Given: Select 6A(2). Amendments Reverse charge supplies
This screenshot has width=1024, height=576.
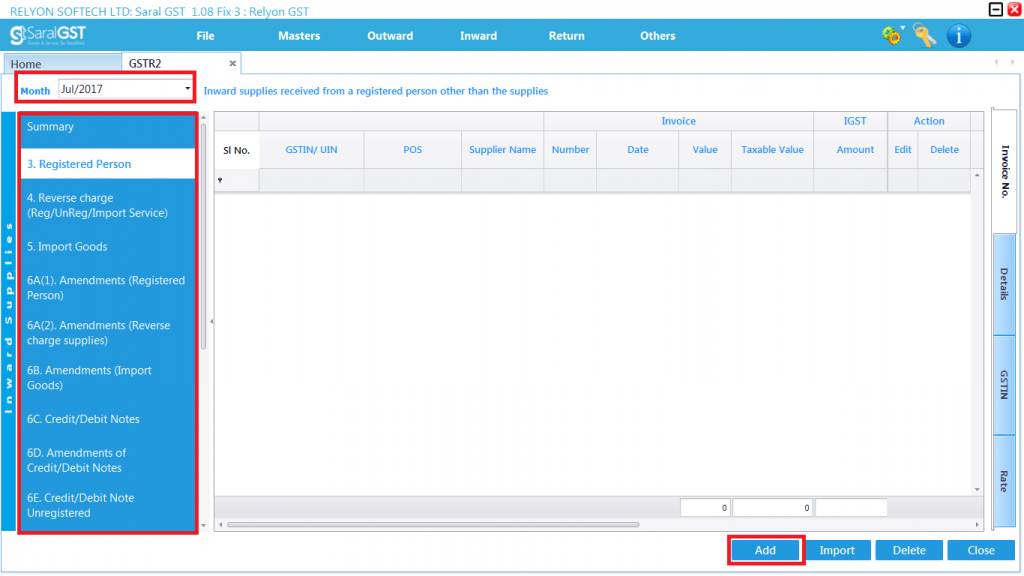Looking at the screenshot, I should click(x=108, y=332).
